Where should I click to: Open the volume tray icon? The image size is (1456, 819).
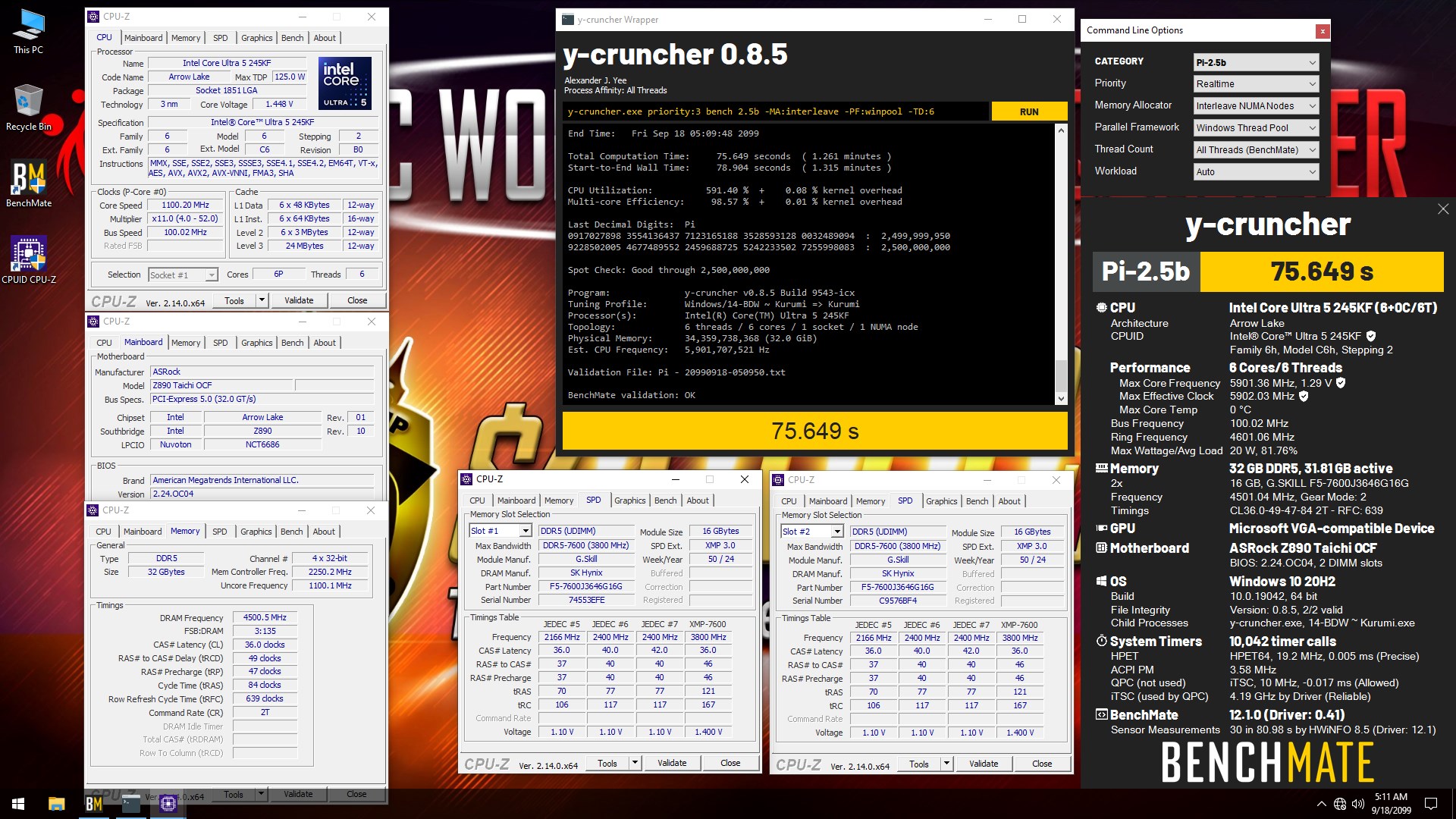point(1357,804)
